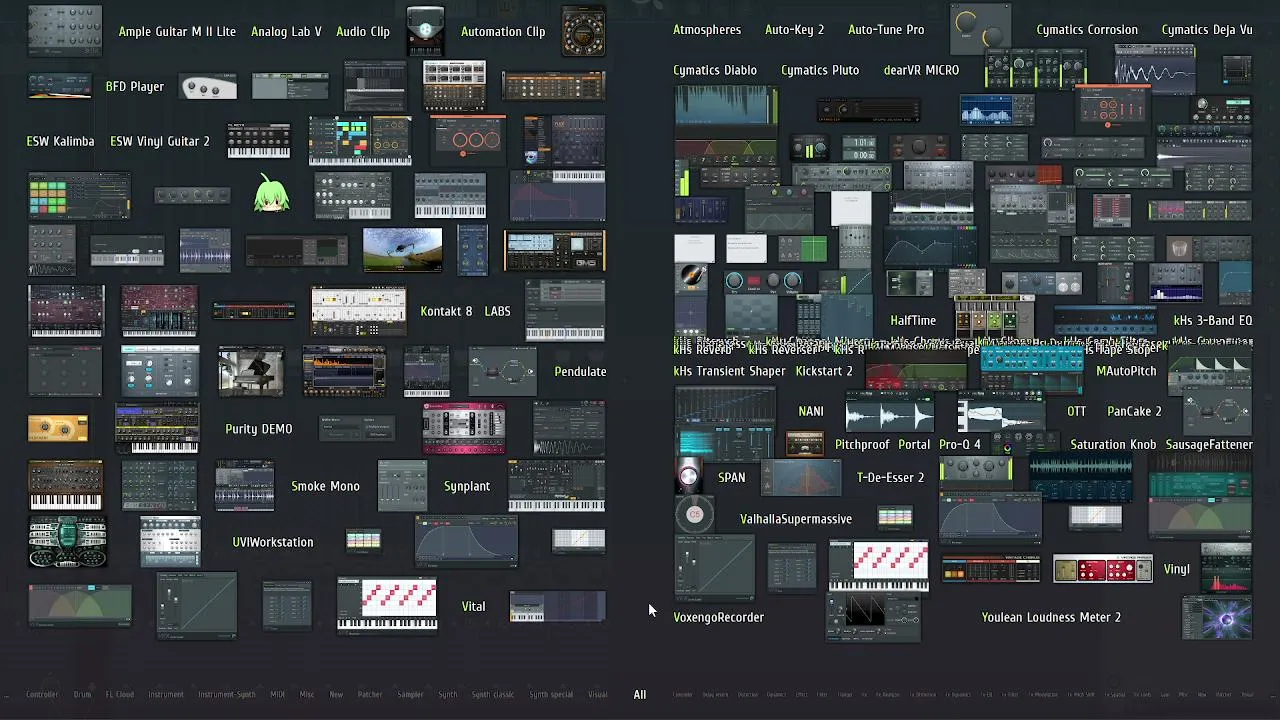1280x720 pixels.
Task: Open the white blank thumbnail in effects panel
Action: (851, 209)
